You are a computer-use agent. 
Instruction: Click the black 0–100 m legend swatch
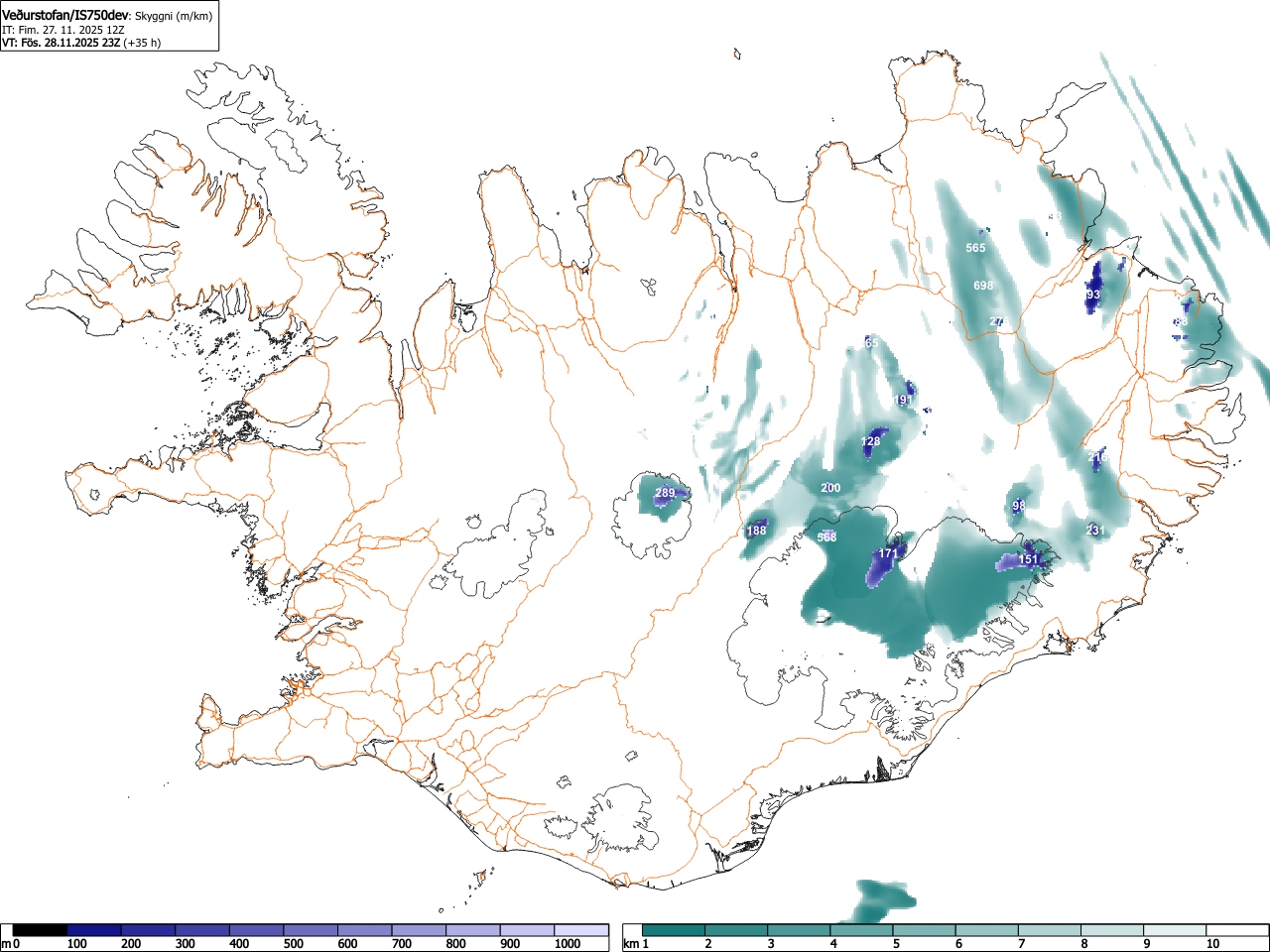[40, 930]
